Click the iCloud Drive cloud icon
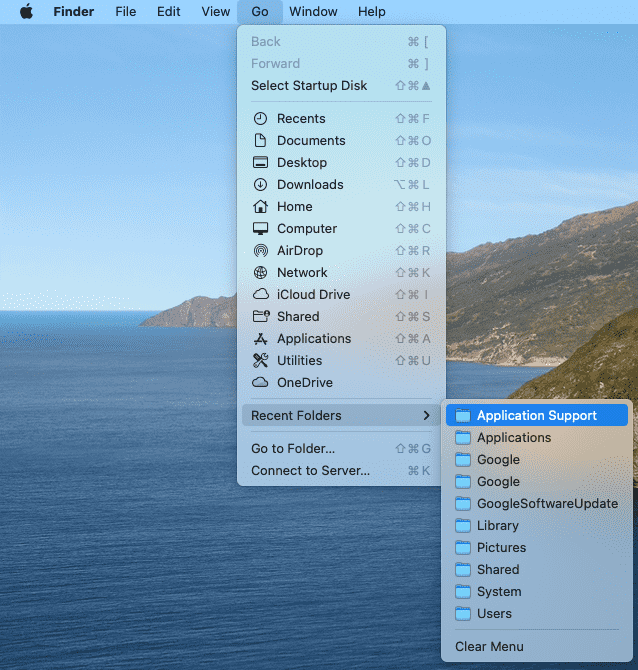The height and width of the screenshot is (670, 638). point(261,294)
